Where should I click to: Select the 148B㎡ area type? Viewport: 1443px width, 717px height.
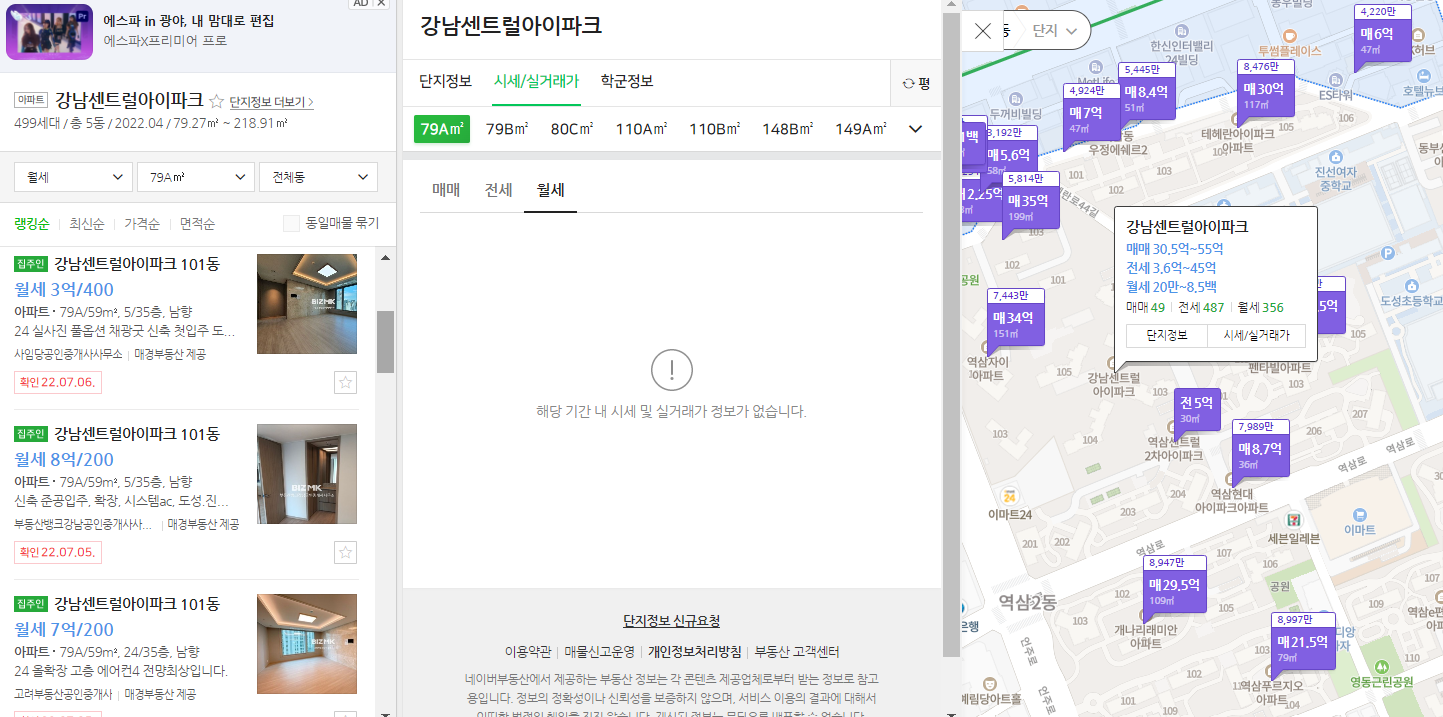pyautogui.click(x=788, y=129)
